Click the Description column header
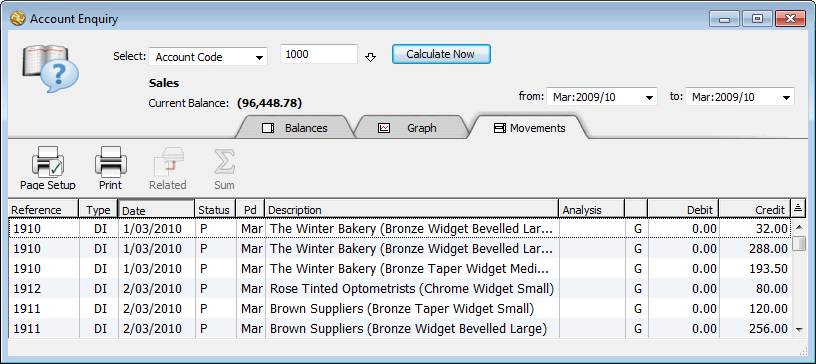Image resolution: width=816 pixels, height=364 pixels. tap(411, 210)
